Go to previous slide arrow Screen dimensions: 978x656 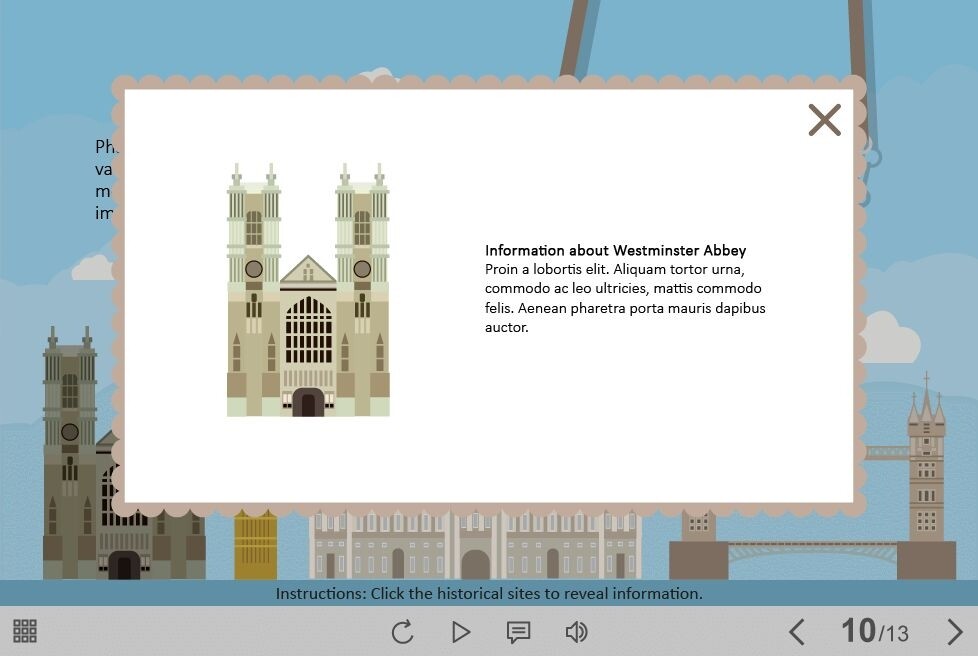pyautogui.click(x=796, y=632)
